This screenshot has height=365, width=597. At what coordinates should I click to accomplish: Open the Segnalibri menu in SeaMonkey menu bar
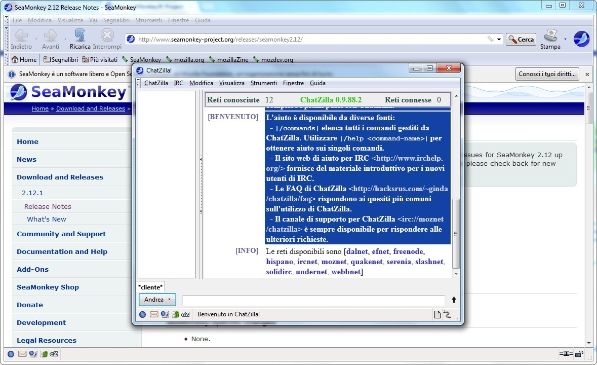117,20
